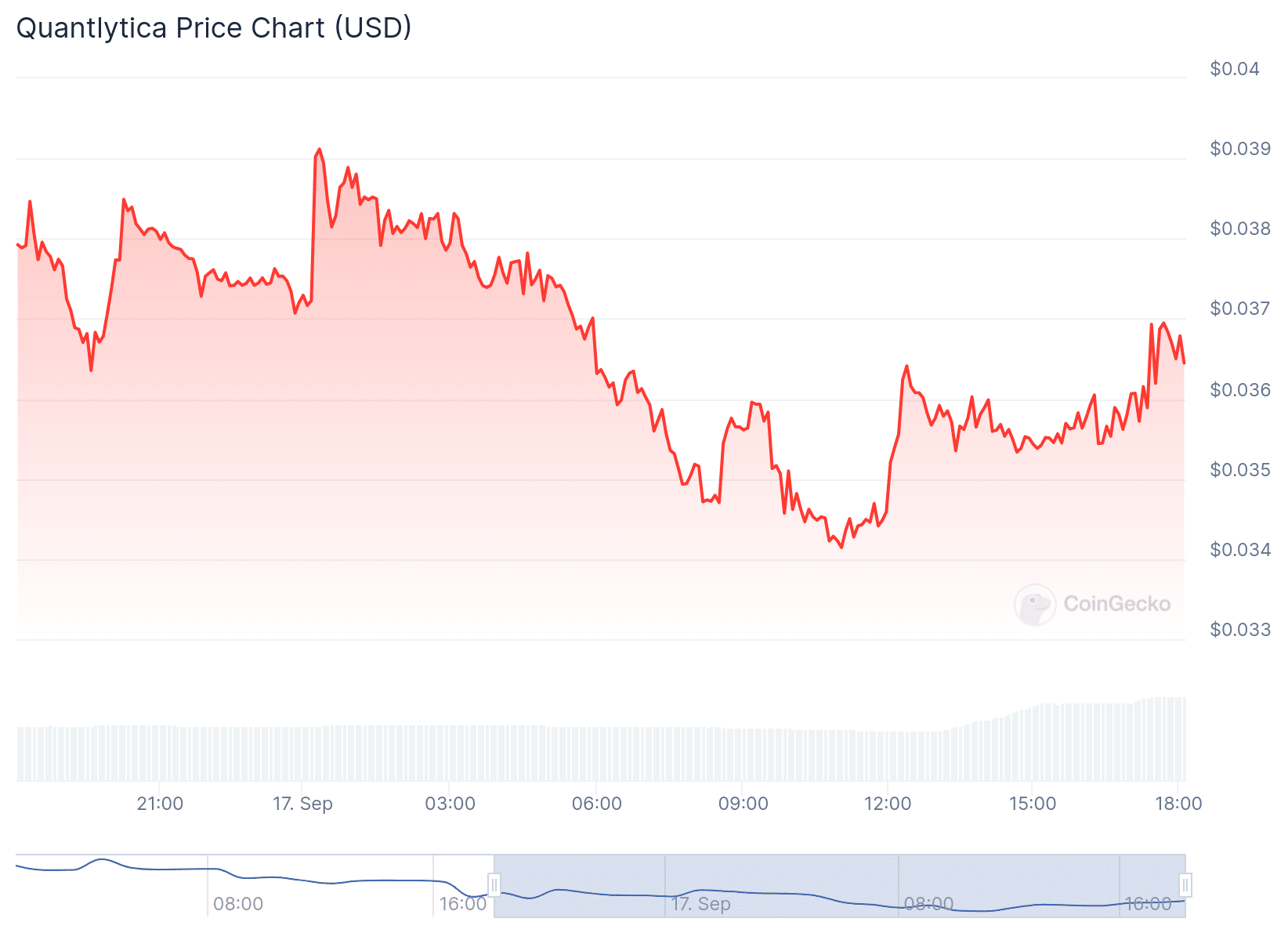
Task: Click the CoinGecko gecko logo icon
Action: pos(1035,604)
